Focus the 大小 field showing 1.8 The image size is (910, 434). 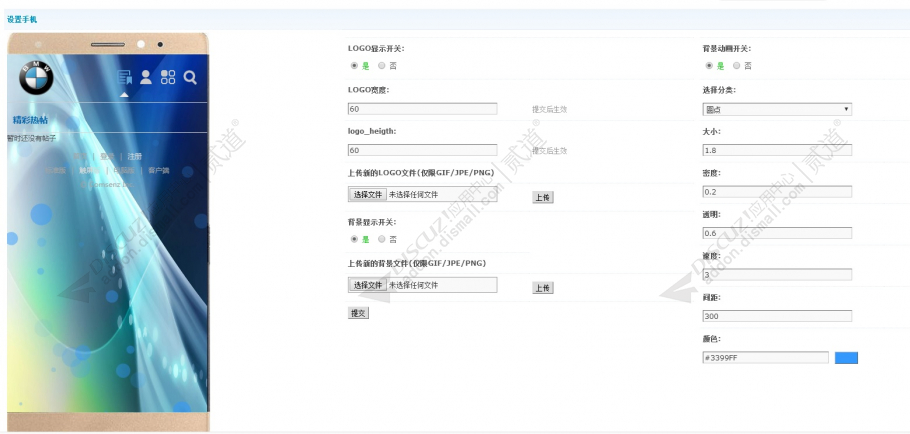point(777,150)
